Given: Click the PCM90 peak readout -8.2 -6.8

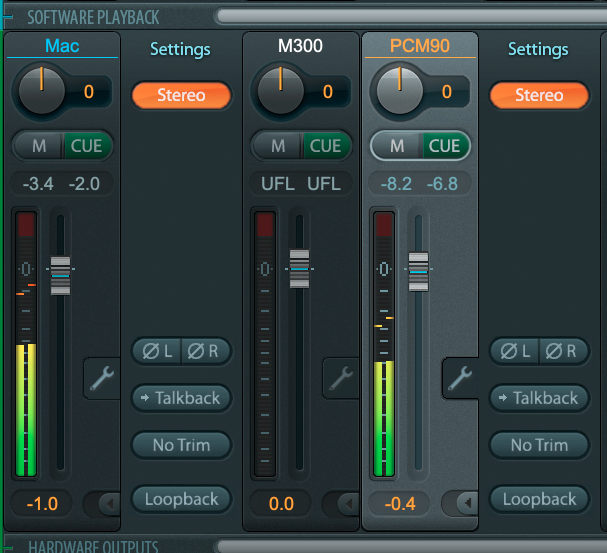Looking at the screenshot, I should coord(420,183).
